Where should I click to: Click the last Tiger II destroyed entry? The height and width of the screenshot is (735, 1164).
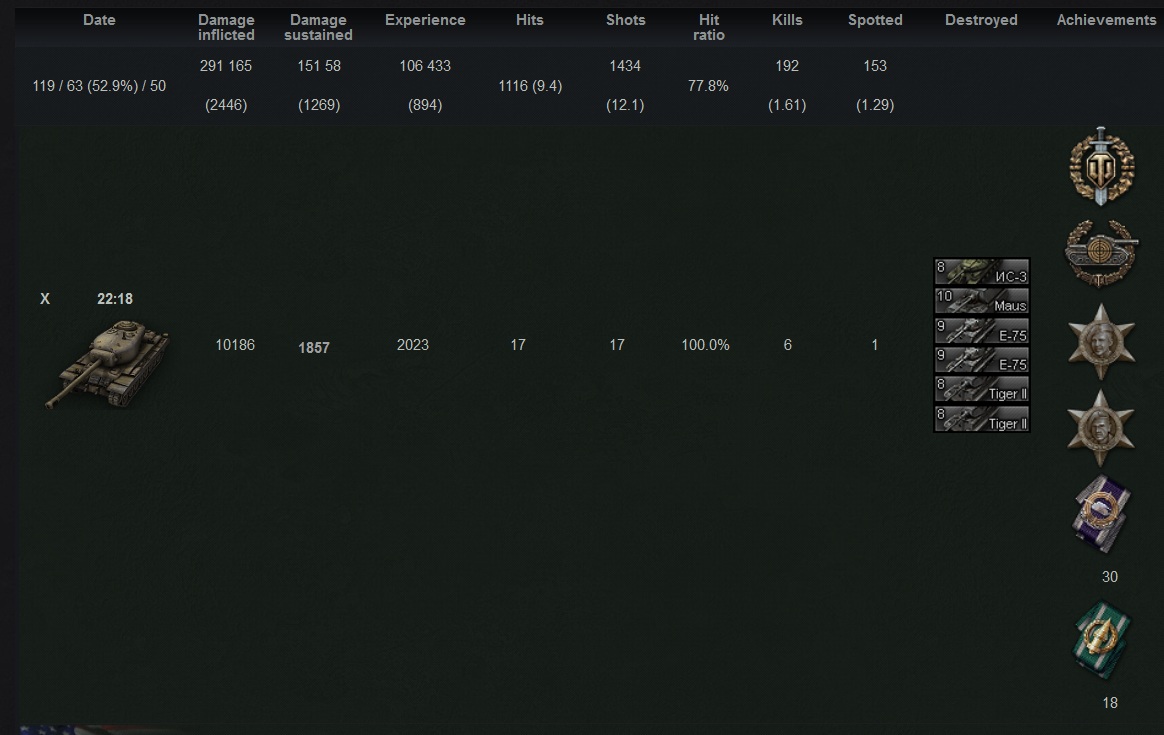[x=981, y=419]
